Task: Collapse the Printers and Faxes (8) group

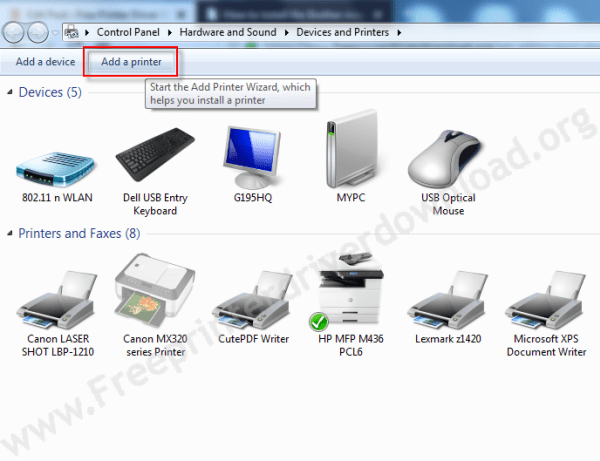Action: click(10, 233)
